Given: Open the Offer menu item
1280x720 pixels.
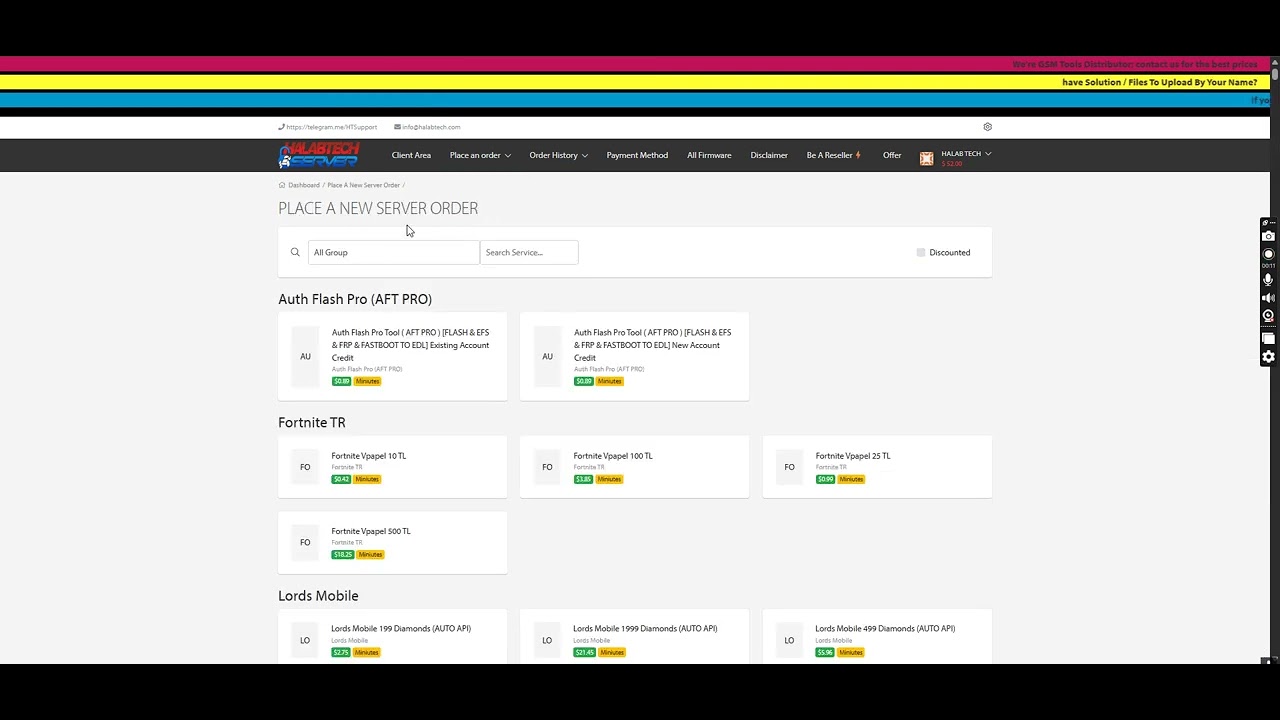Looking at the screenshot, I should [x=892, y=155].
